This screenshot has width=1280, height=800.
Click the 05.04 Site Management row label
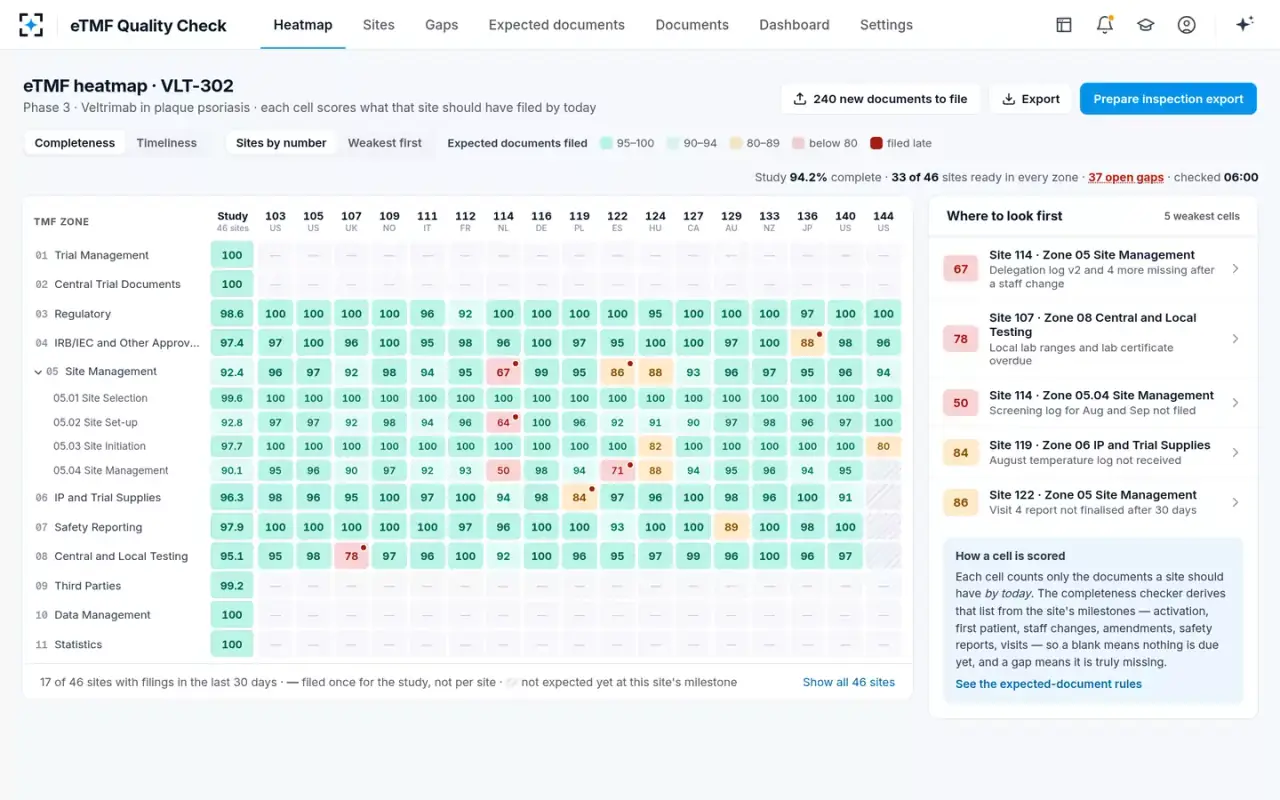coord(111,471)
